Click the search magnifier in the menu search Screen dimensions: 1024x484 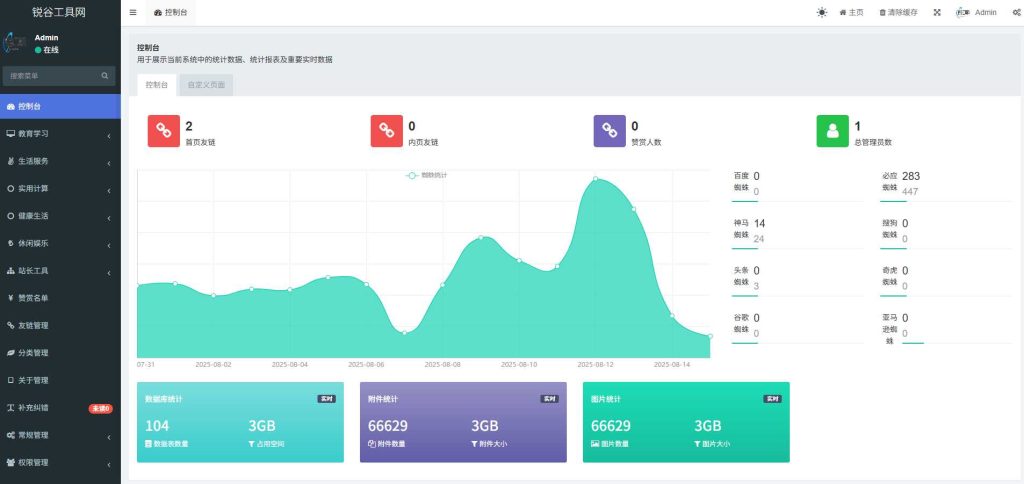tap(104, 76)
